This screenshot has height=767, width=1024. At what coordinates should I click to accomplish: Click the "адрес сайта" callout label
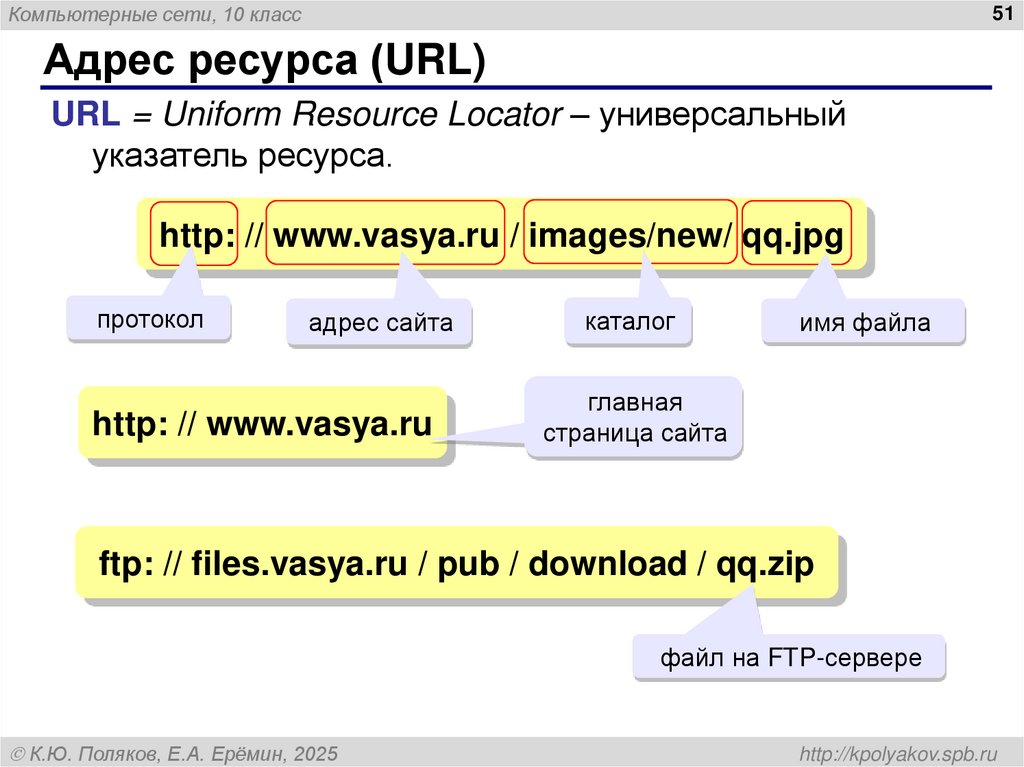[x=380, y=323]
